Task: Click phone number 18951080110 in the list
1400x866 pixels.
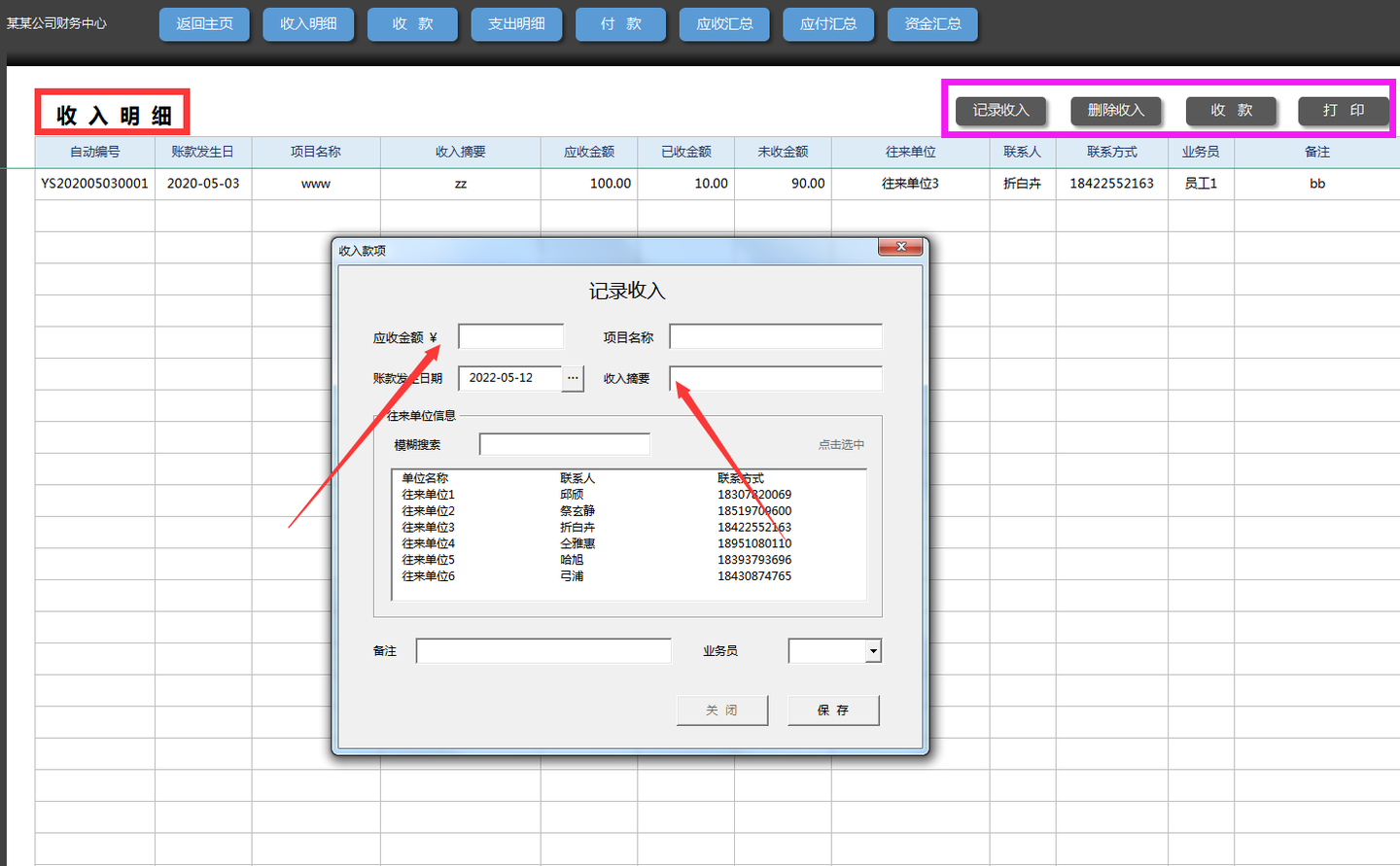Action: 754,543
